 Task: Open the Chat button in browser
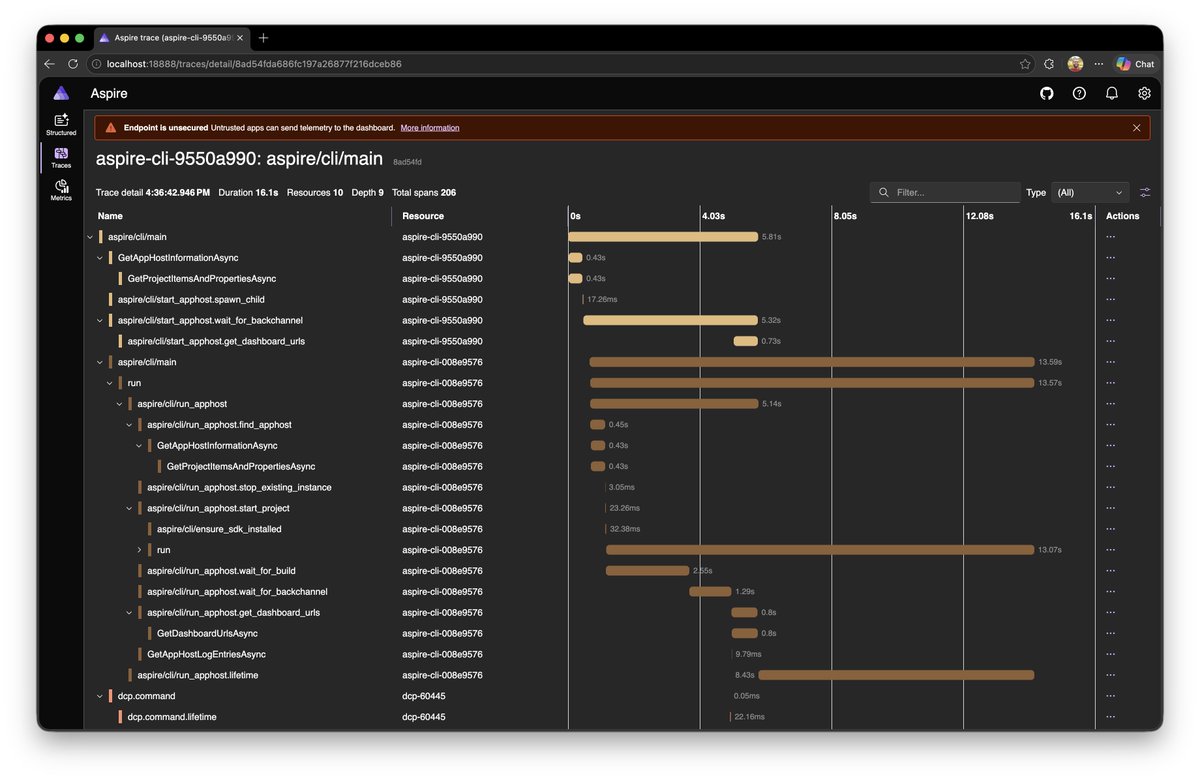click(x=1136, y=64)
